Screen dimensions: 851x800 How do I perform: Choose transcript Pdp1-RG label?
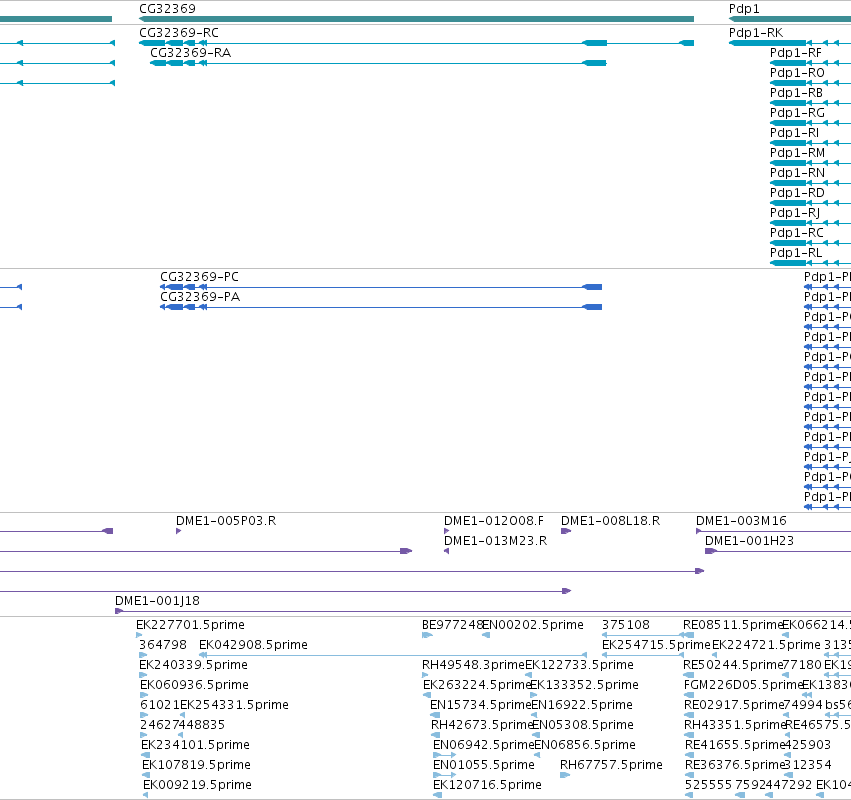(x=797, y=113)
